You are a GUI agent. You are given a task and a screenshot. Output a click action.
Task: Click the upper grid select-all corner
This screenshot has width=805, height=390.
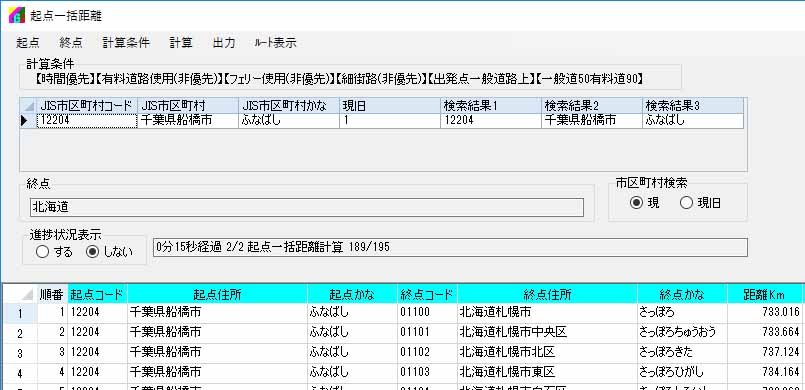pos(28,106)
